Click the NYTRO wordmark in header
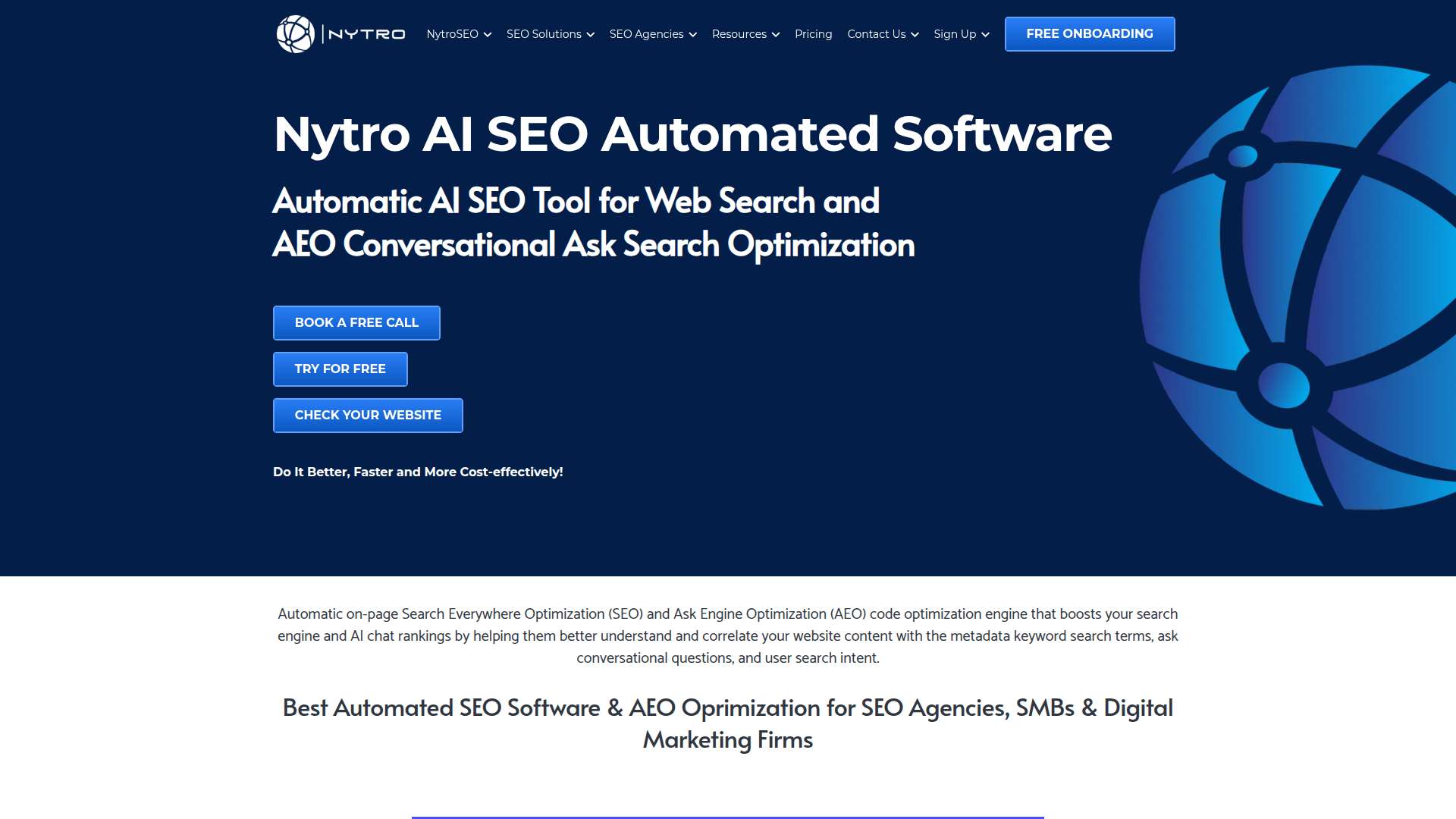Screen dimensions: 1456x819 pyautogui.click(x=367, y=34)
